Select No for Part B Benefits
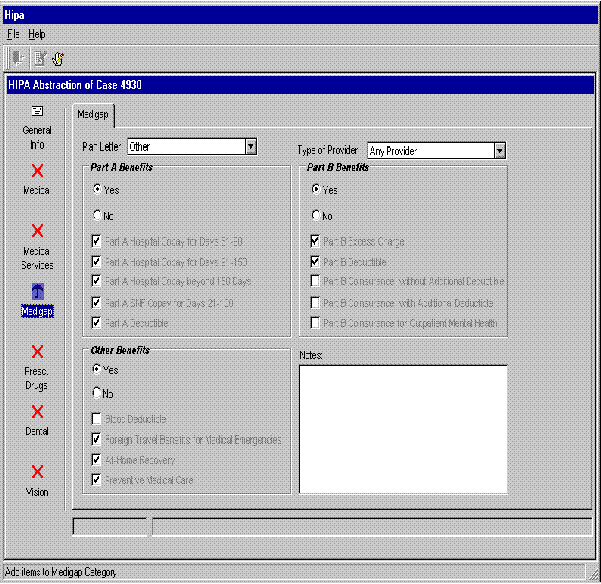The width and height of the screenshot is (601, 584). click(x=317, y=215)
